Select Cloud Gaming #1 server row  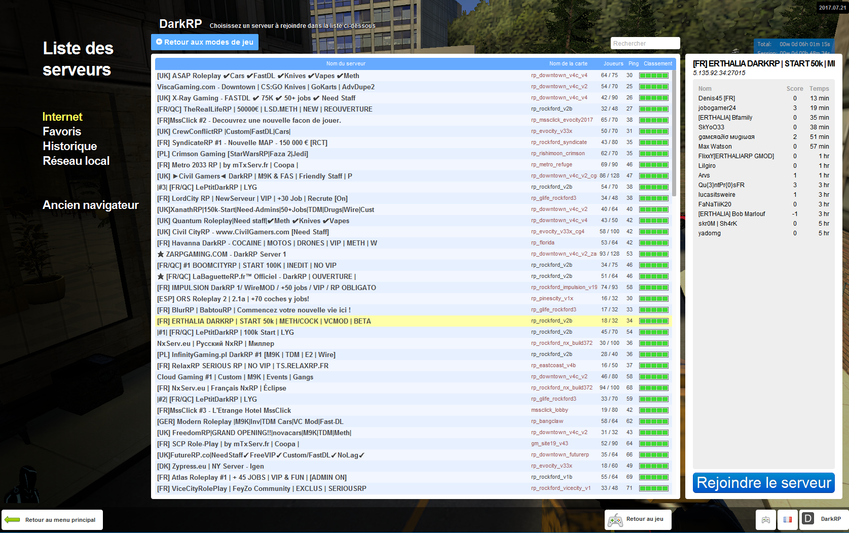pos(413,377)
